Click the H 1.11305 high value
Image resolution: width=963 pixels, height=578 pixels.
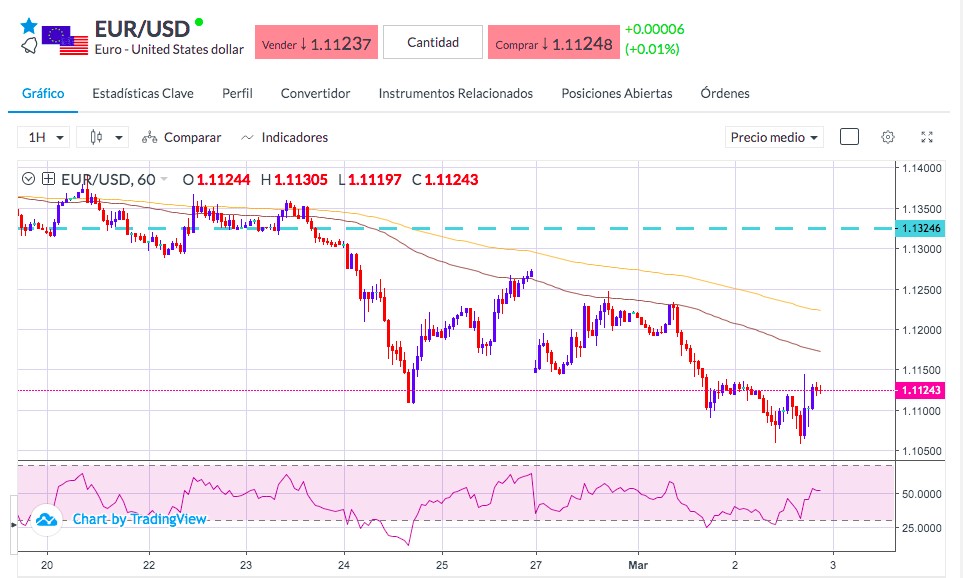294,179
